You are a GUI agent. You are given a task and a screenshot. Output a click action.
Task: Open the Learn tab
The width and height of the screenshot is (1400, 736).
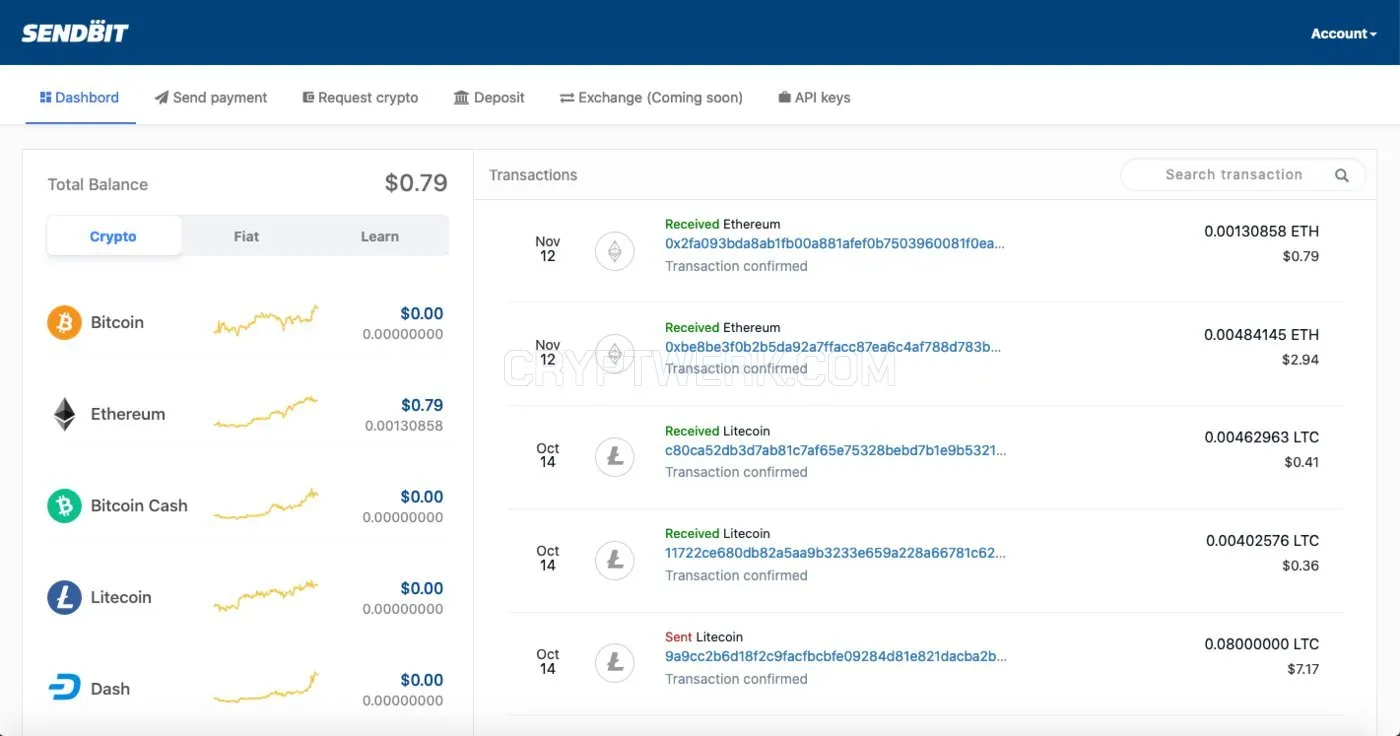380,236
